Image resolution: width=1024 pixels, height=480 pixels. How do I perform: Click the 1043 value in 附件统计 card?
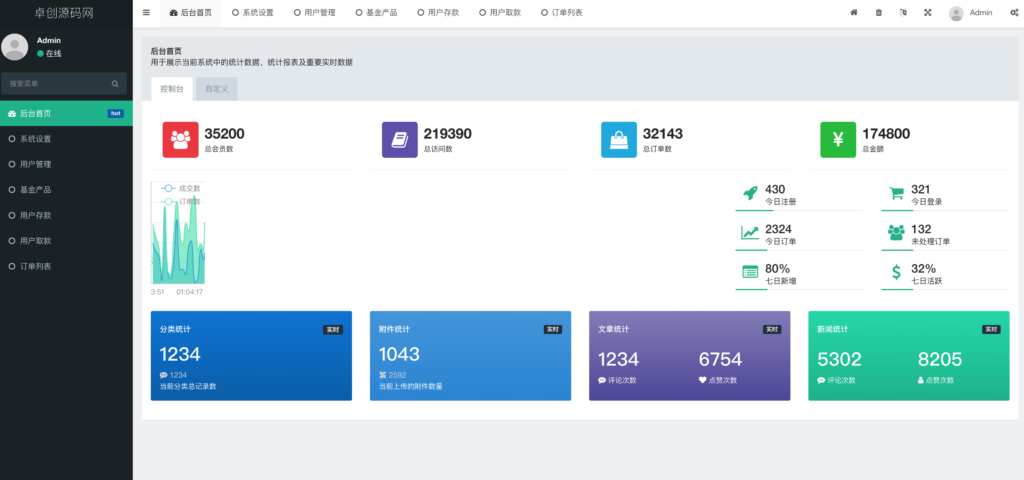pos(399,355)
